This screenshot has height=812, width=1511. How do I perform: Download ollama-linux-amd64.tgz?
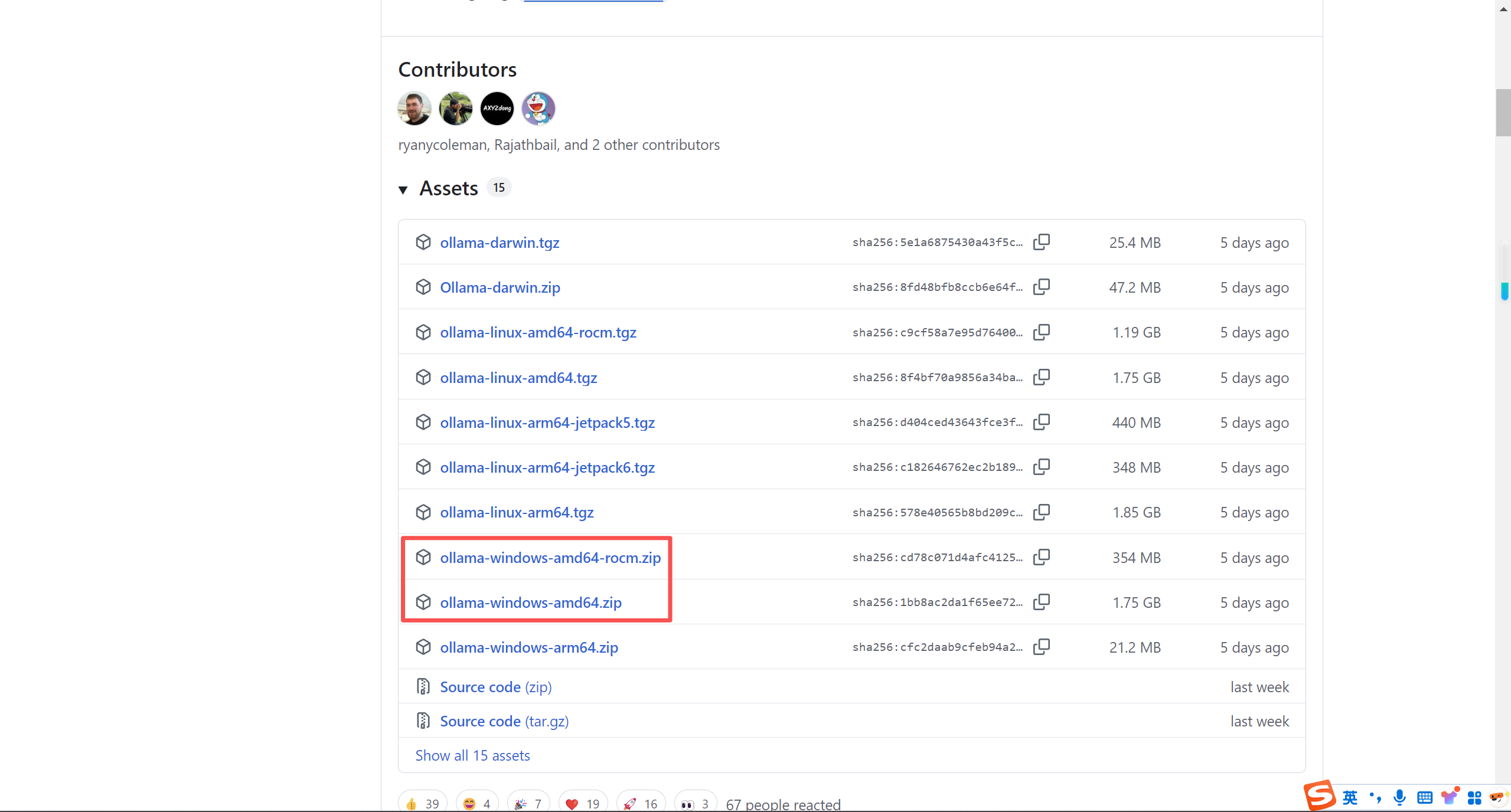518,378
